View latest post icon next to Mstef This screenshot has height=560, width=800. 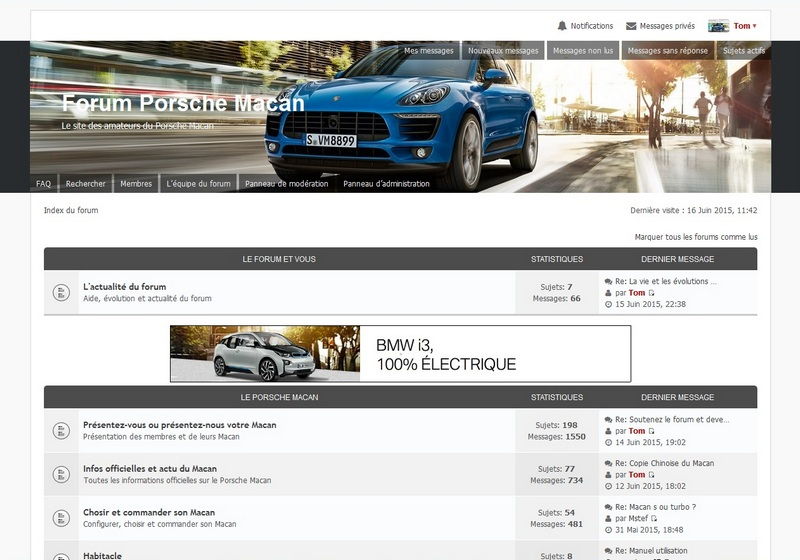tap(654, 518)
